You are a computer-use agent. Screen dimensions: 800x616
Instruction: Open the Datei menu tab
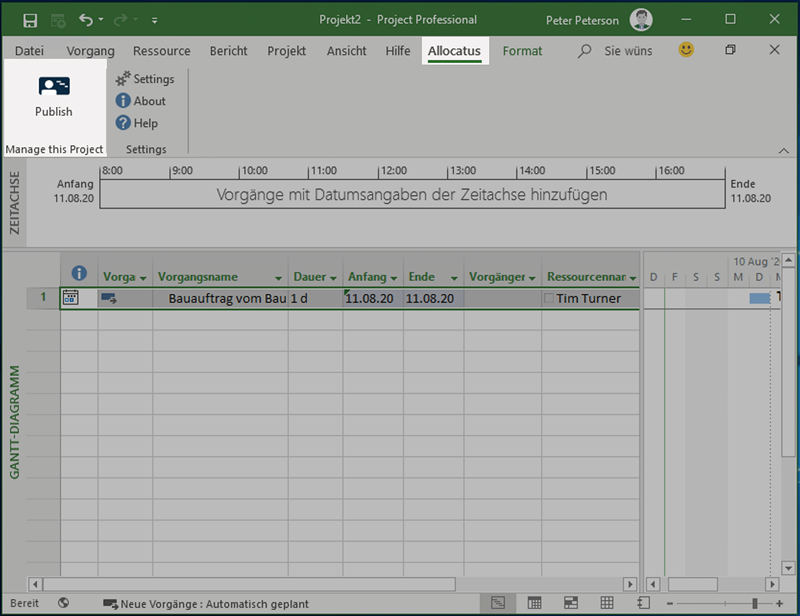coord(29,51)
